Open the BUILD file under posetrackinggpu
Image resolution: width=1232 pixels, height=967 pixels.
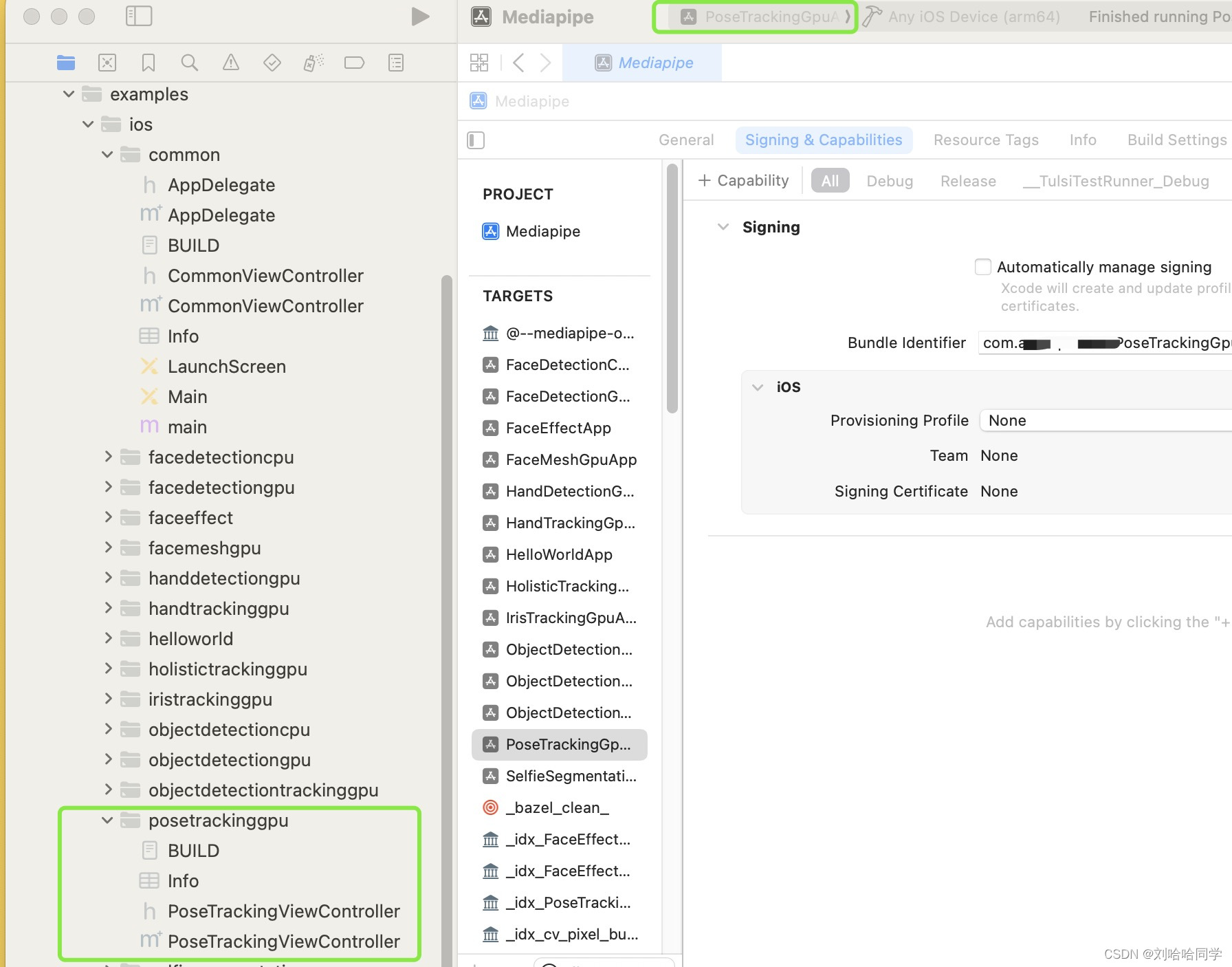(181, 851)
